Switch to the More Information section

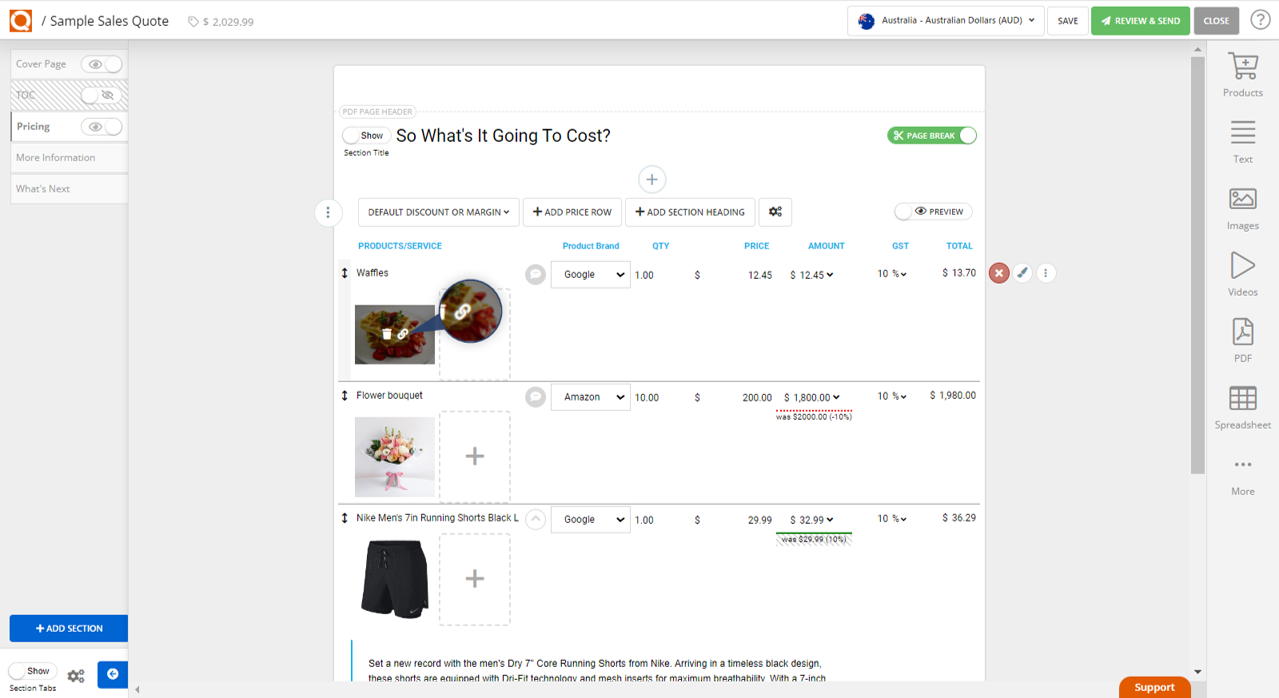[x=68, y=157]
